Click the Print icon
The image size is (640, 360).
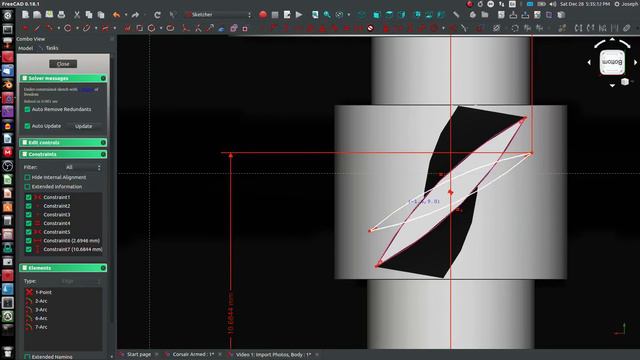(61, 15)
